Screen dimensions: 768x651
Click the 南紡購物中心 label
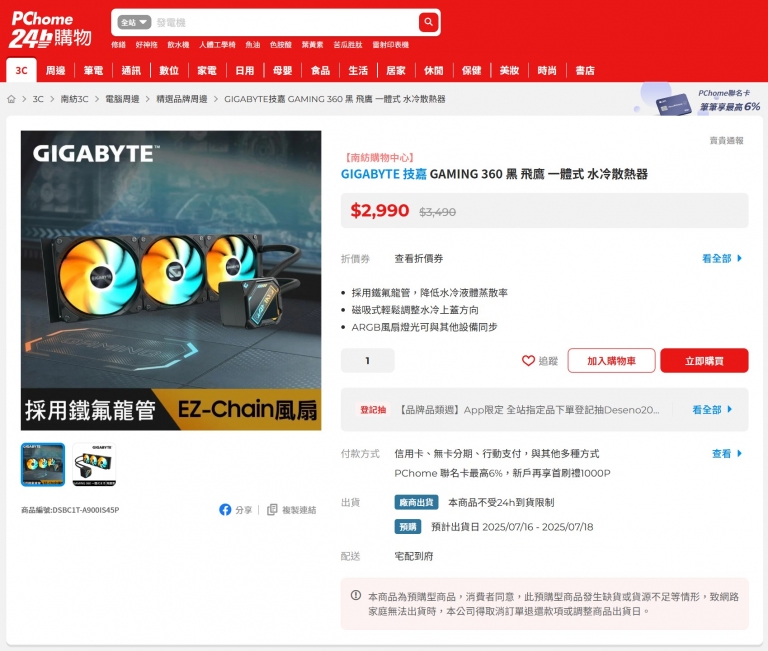[379, 158]
